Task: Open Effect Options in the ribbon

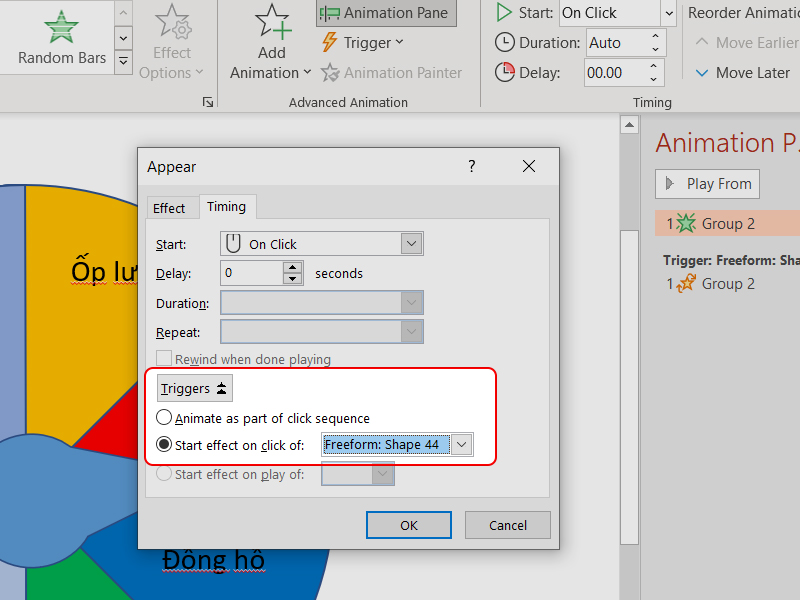Action: pyautogui.click(x=171, y=45)
